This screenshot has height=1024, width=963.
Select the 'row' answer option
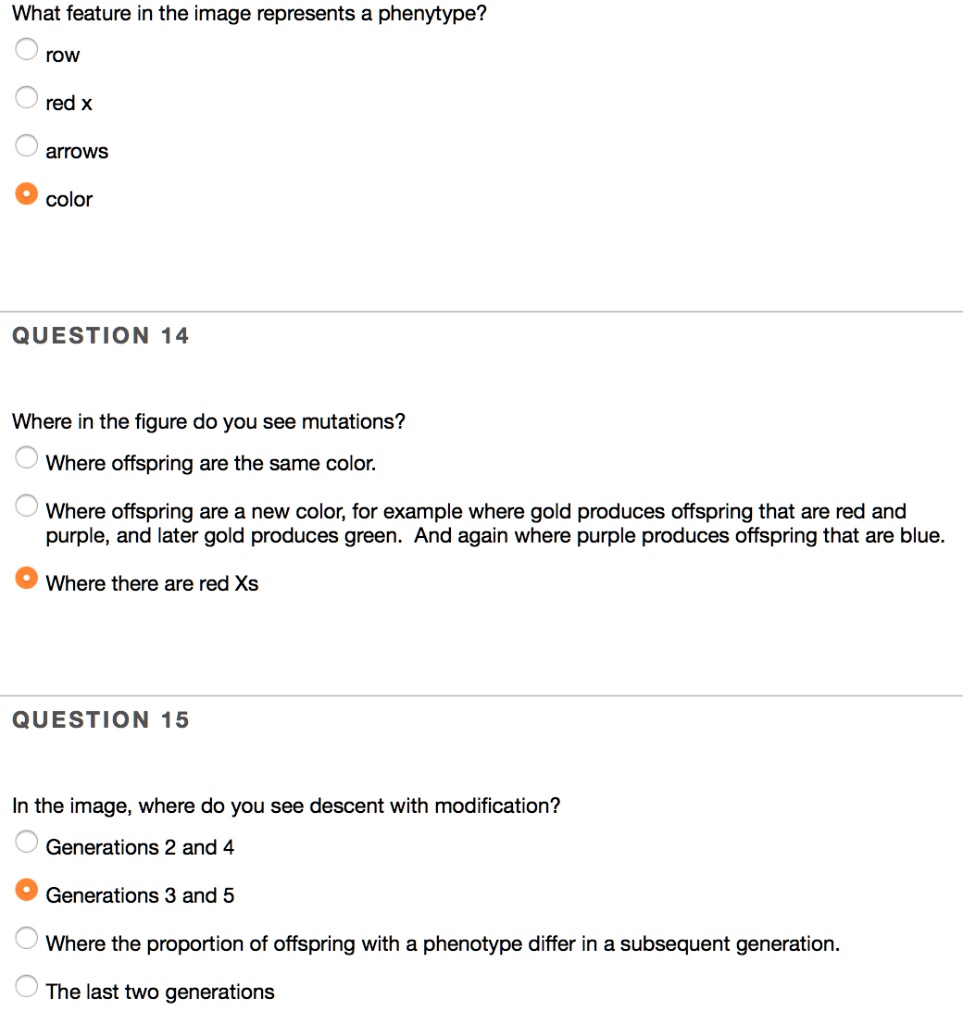point(26,48)
